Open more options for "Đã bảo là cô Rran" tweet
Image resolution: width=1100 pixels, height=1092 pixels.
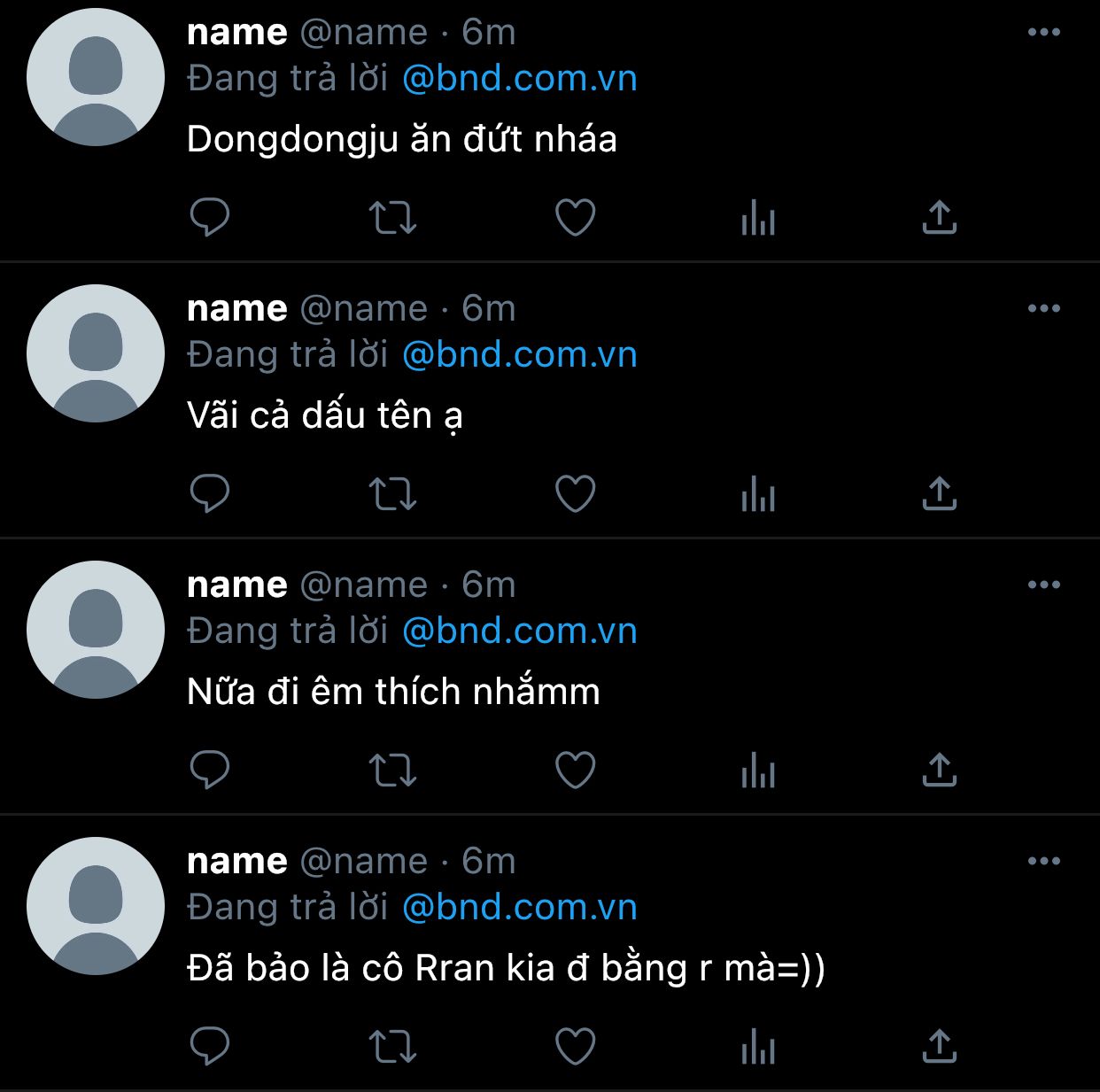(x=1044, y=862)
